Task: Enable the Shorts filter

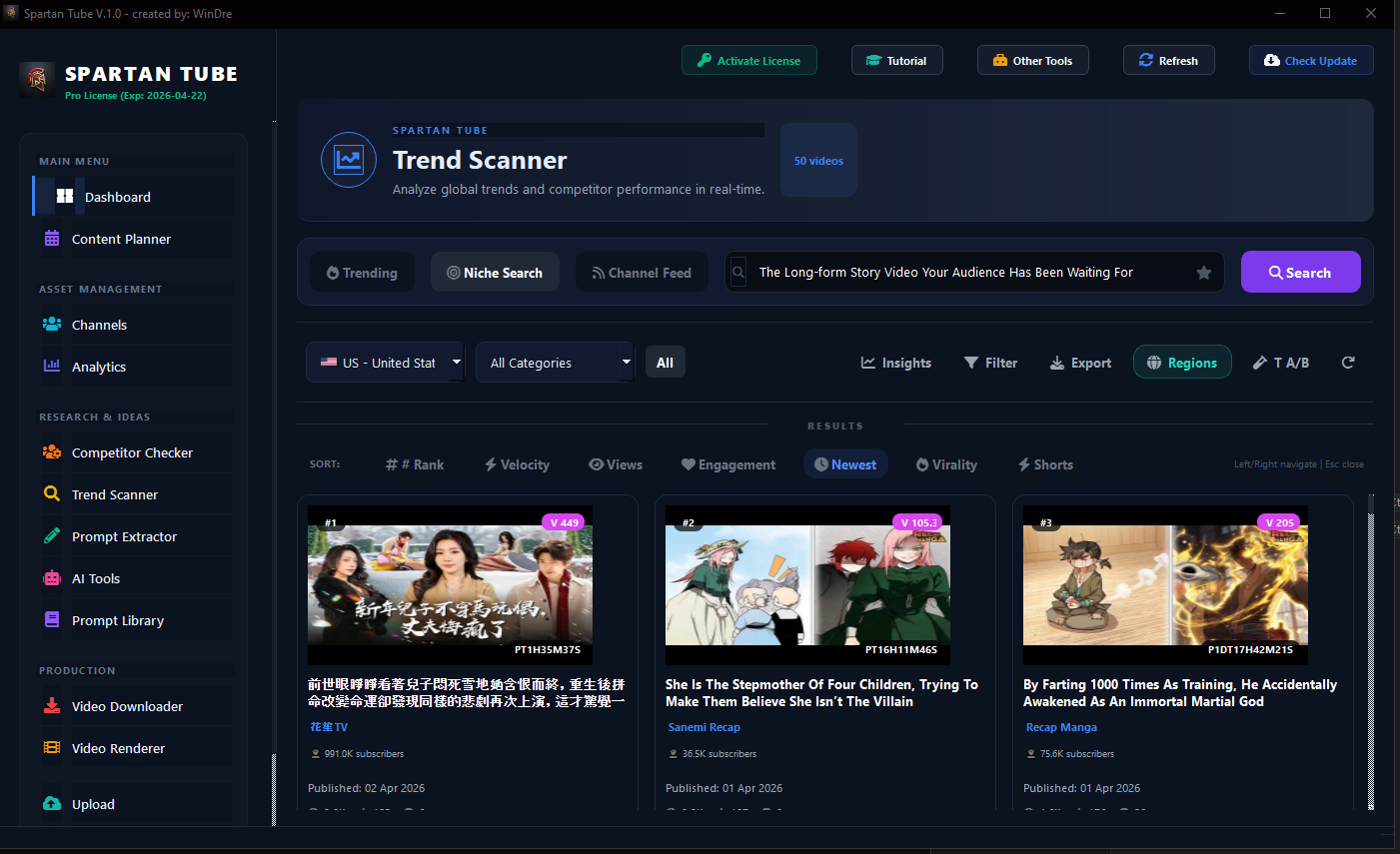Action: [1044, 464]
